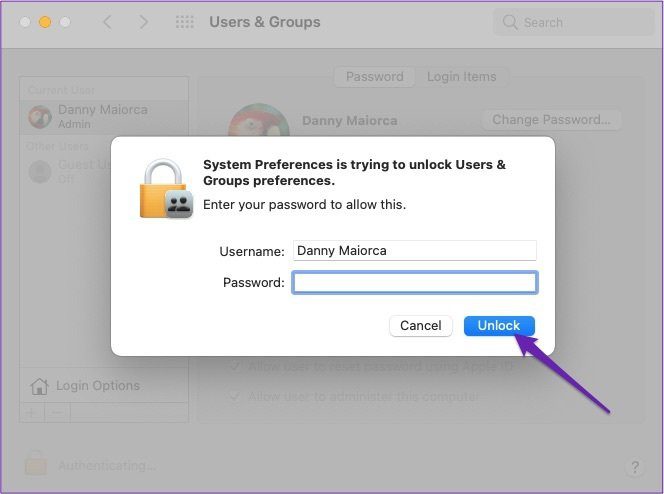Click the Danny Maiorca profile picture
Screen dimensions: 664x494
click(259, 121)
